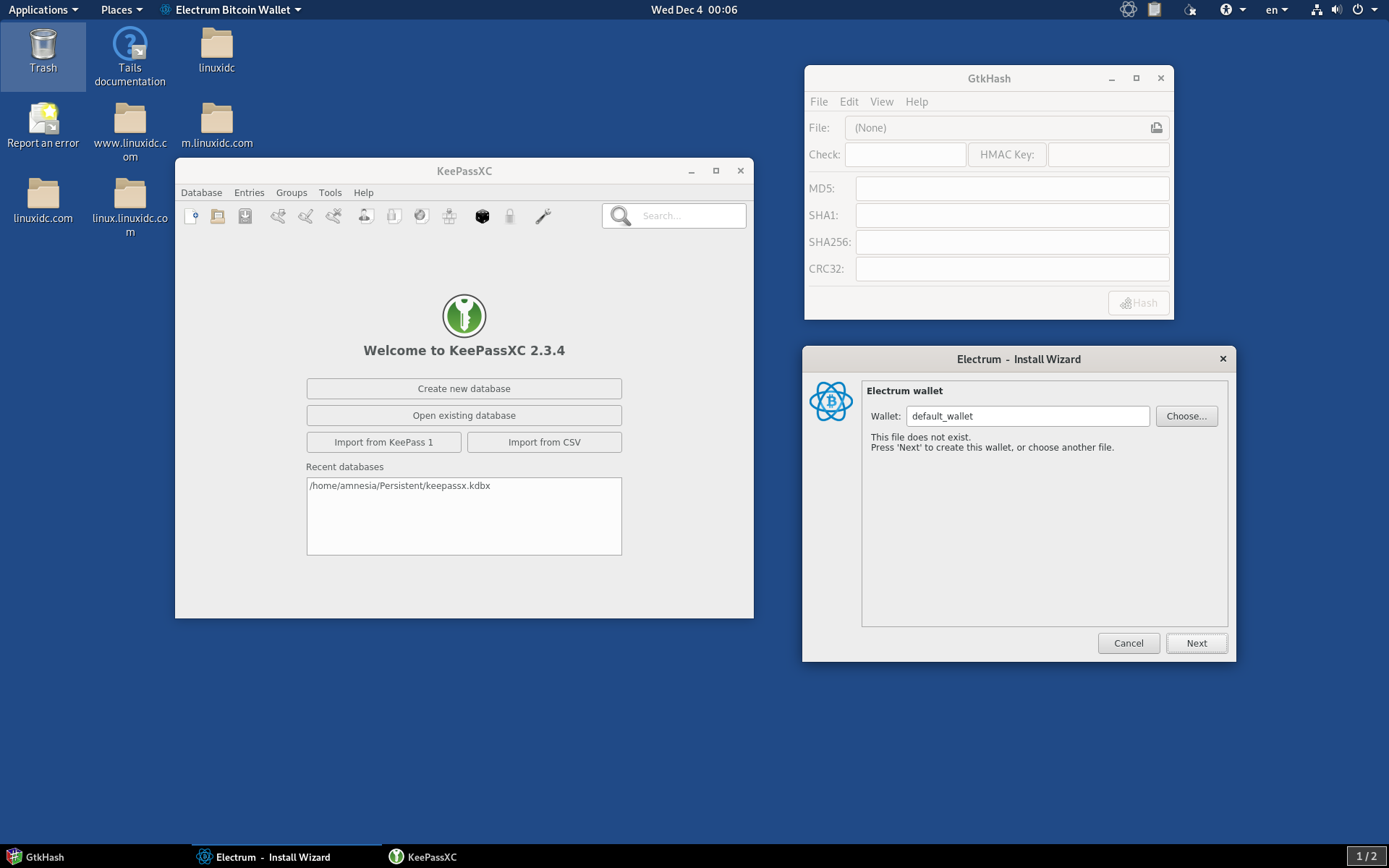Click the clipboard tray icon in top bar
The height and width of the screenshot is (868, 1389).
[x=1155, y=9]
